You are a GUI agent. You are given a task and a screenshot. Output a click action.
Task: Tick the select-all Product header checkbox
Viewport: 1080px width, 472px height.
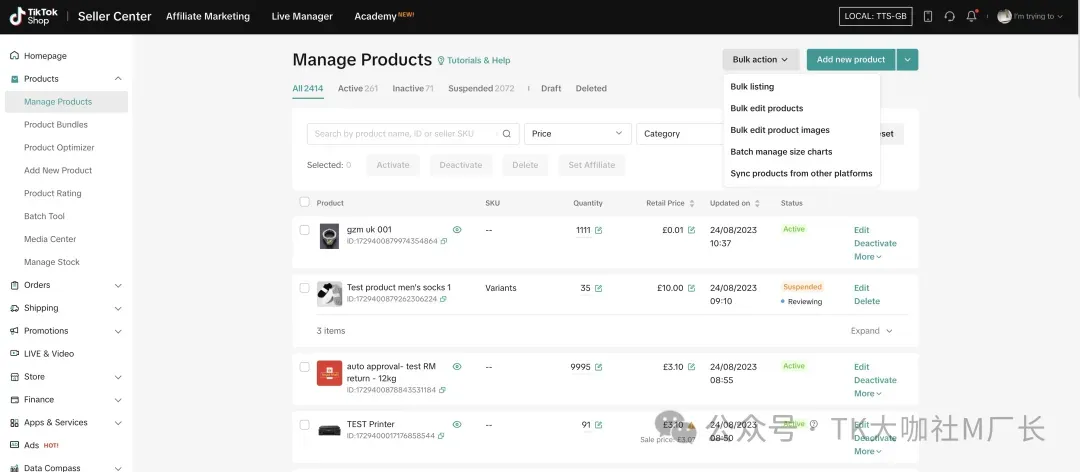pos(304,202)
